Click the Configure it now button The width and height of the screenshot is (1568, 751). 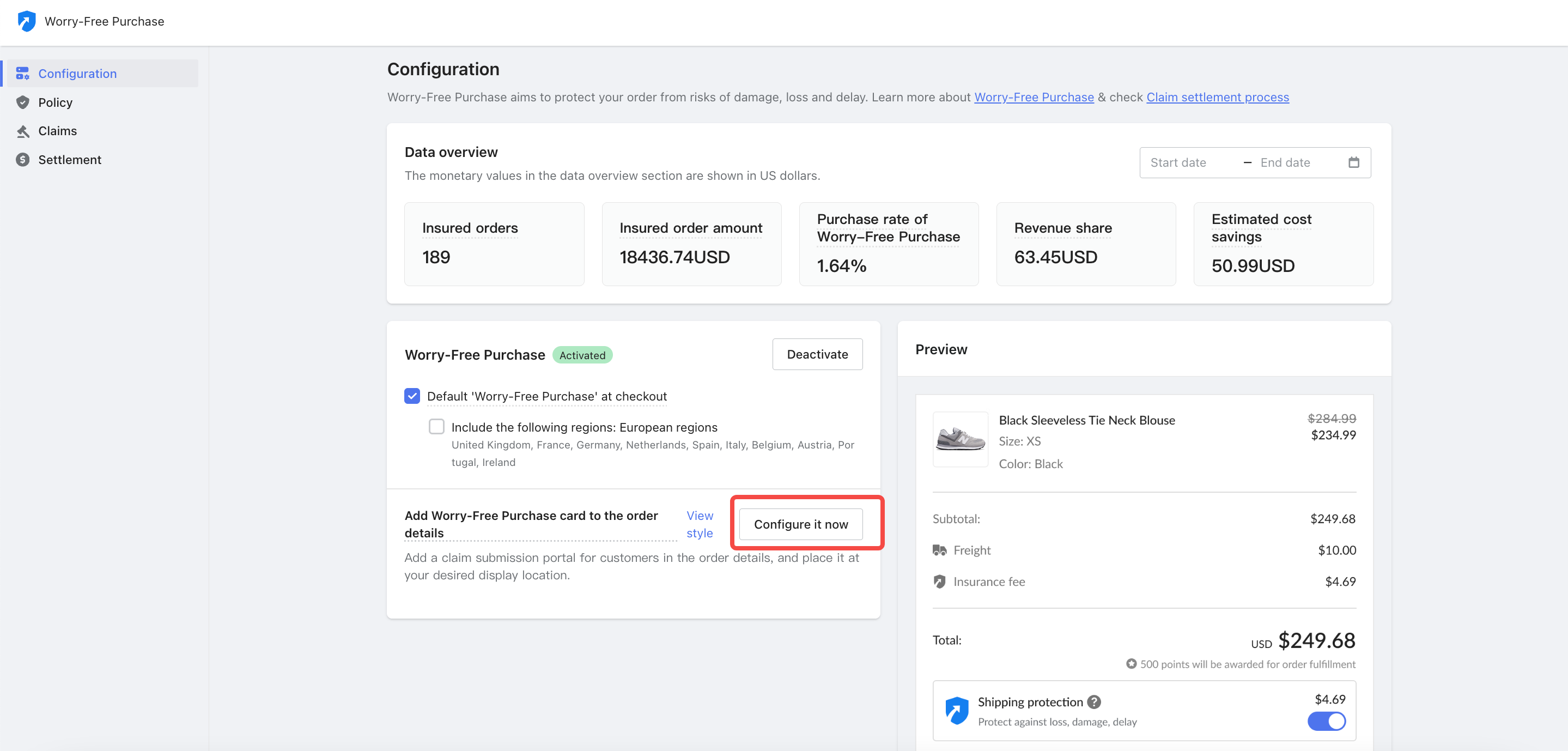pos(800,524)
